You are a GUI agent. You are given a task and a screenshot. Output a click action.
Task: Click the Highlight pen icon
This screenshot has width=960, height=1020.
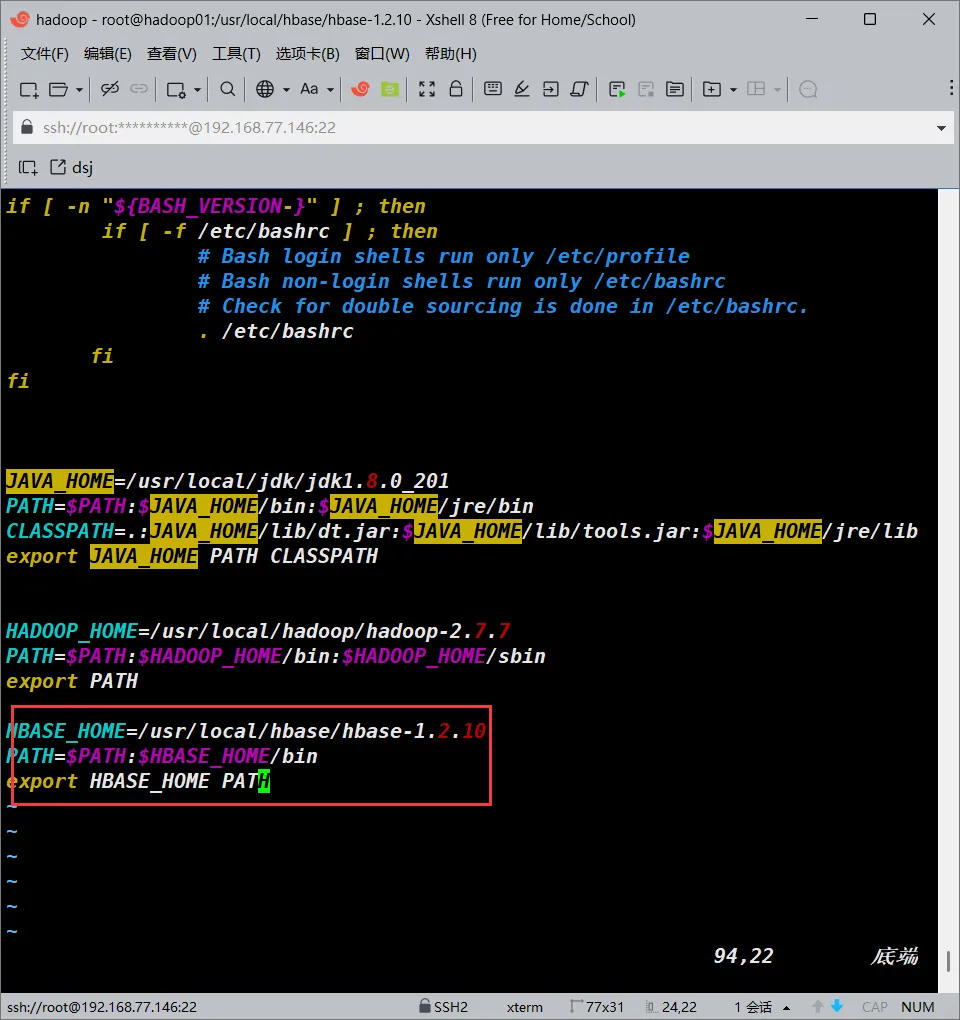coord(522,89)
